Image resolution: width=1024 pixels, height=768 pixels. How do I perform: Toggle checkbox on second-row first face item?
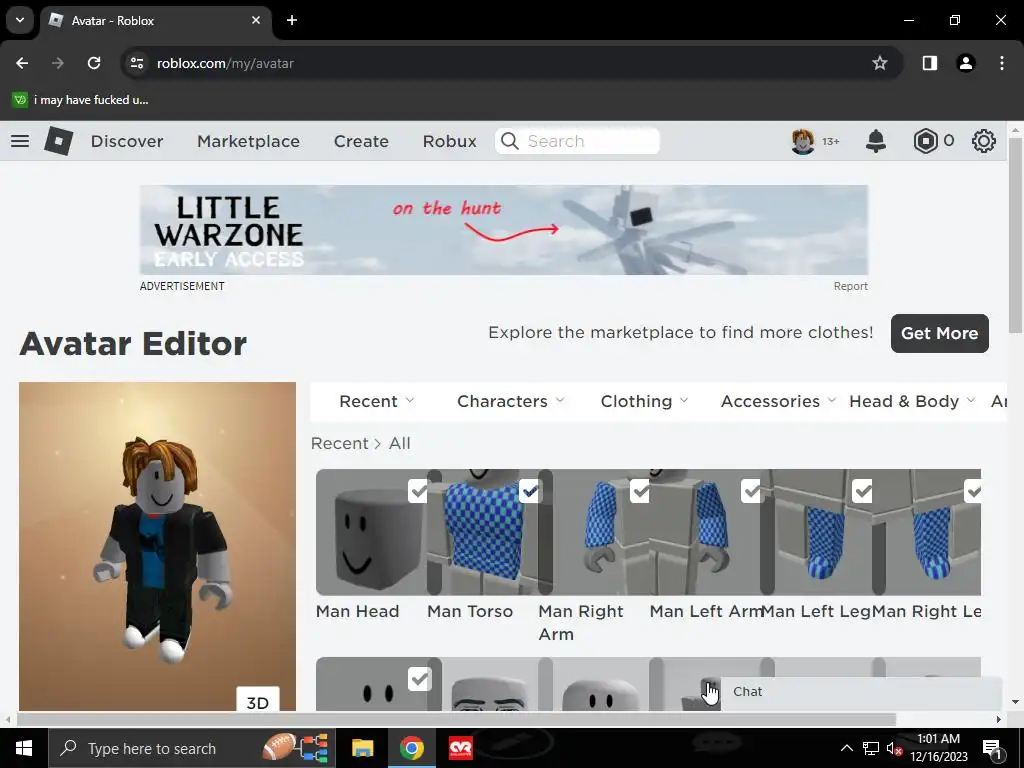(x=419, y=679)
